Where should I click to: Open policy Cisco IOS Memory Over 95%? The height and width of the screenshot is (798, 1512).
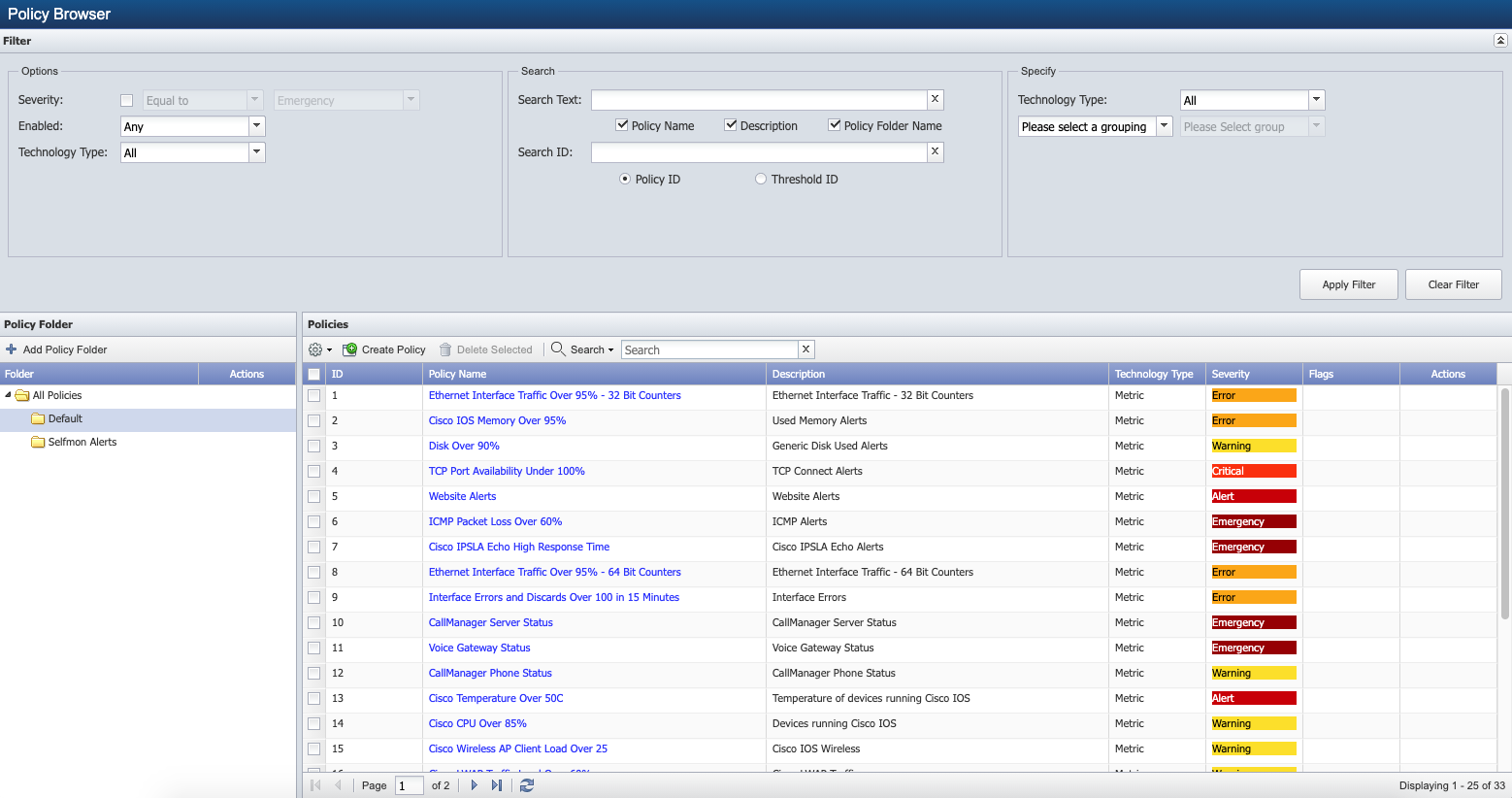click(497, 420)
